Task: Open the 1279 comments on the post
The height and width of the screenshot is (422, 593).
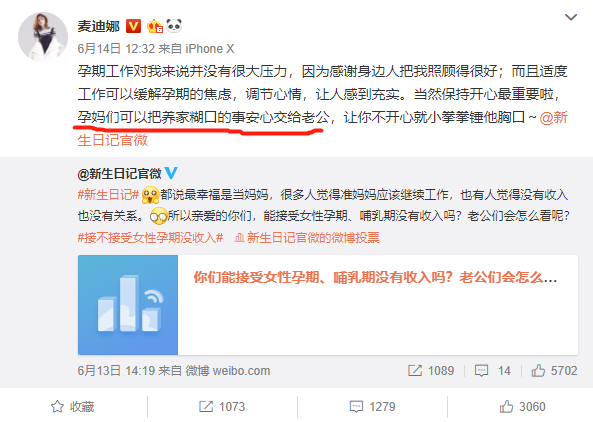Action: (x=372, y=407)
